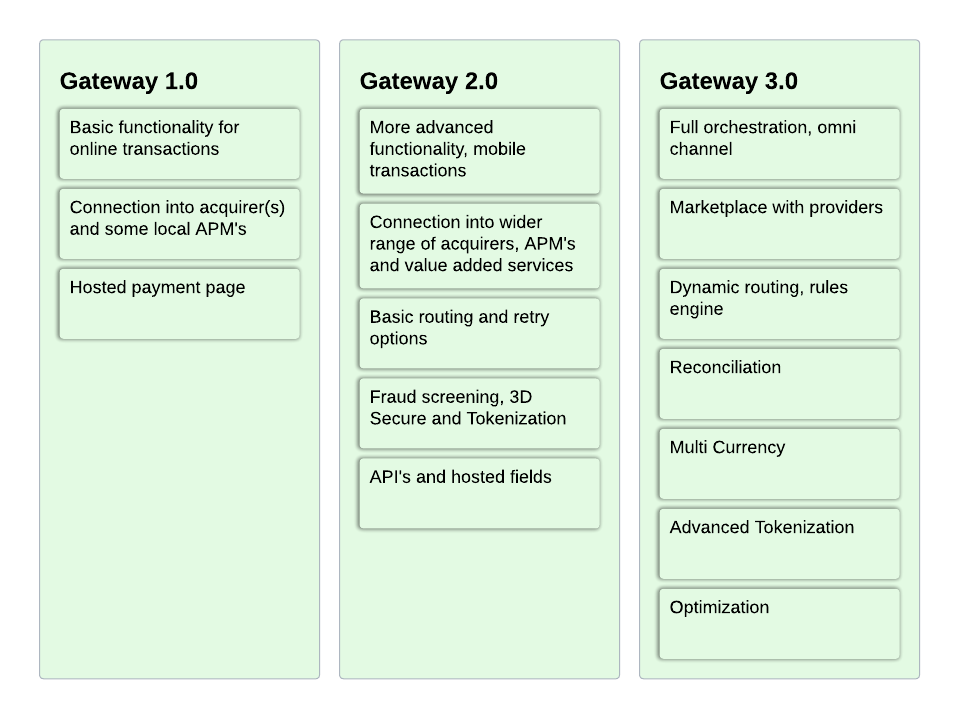960x719 pixels.
Task: Click the Basic routing and retry options card
Action: 479,334
